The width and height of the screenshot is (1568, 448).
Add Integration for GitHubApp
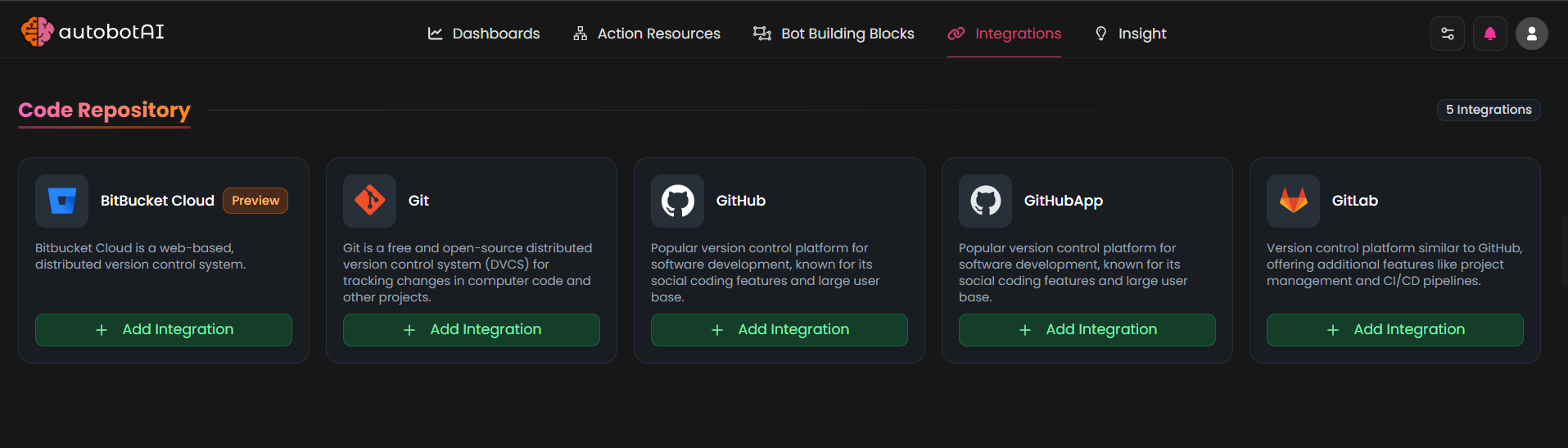[1087, 330]
